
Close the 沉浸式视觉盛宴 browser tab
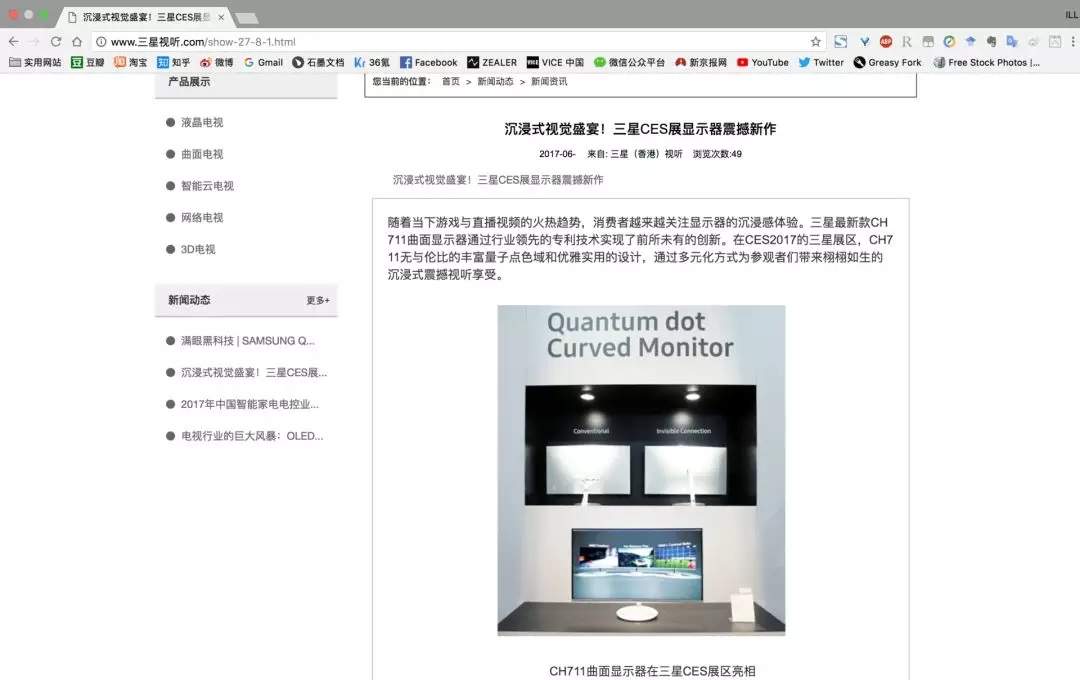(x=221, y=17)
